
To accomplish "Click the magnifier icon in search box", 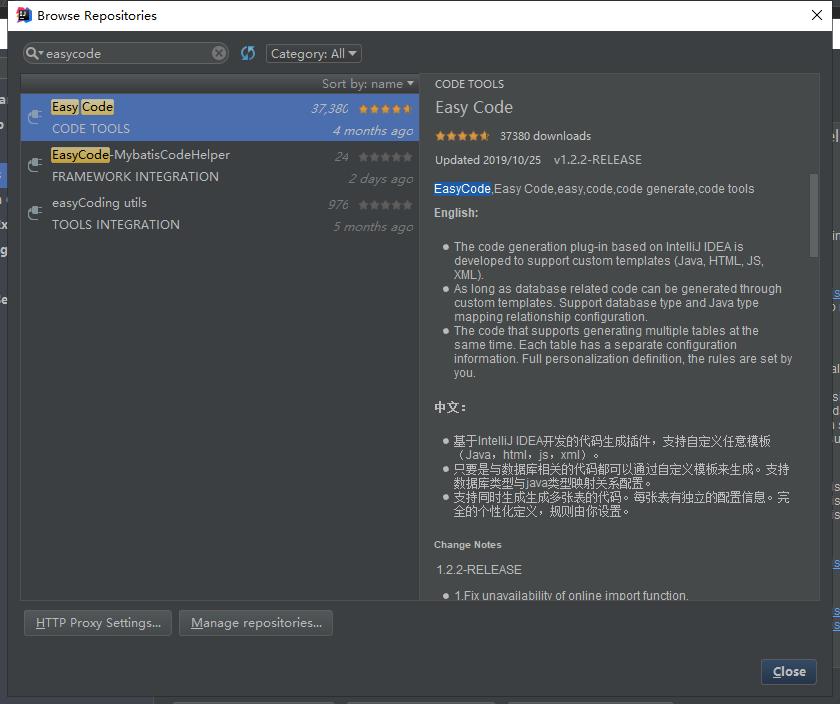I will [x=32, y=53].
